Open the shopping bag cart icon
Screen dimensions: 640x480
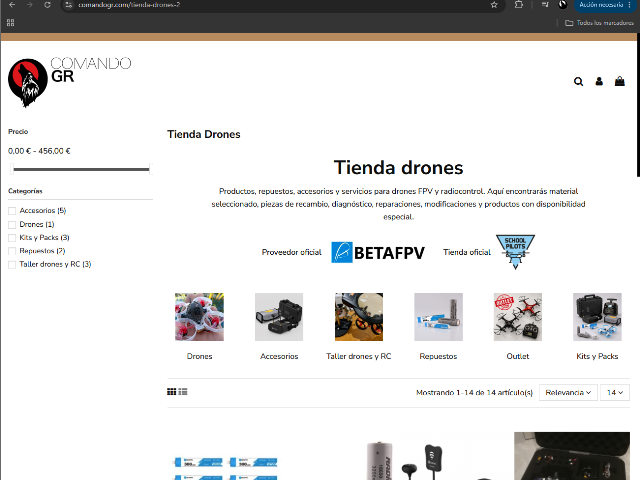coord(620,81)
